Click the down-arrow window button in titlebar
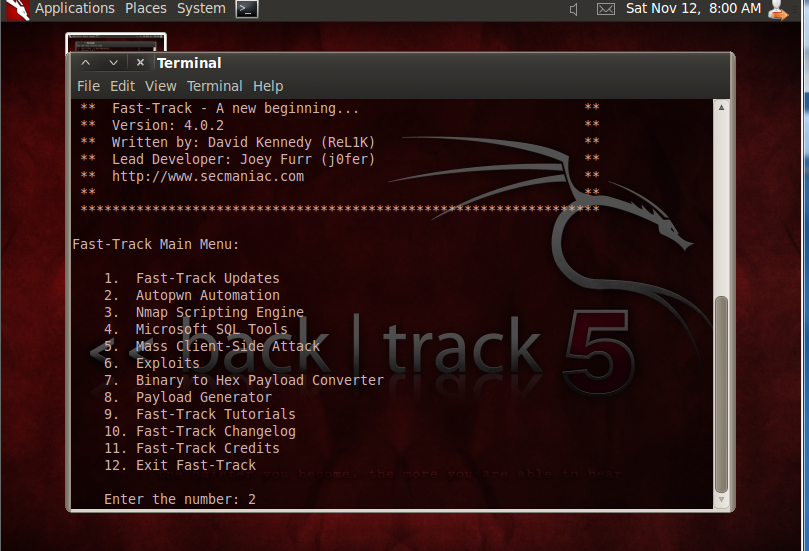This screenshot has width=809, height=551. point(114,62)
